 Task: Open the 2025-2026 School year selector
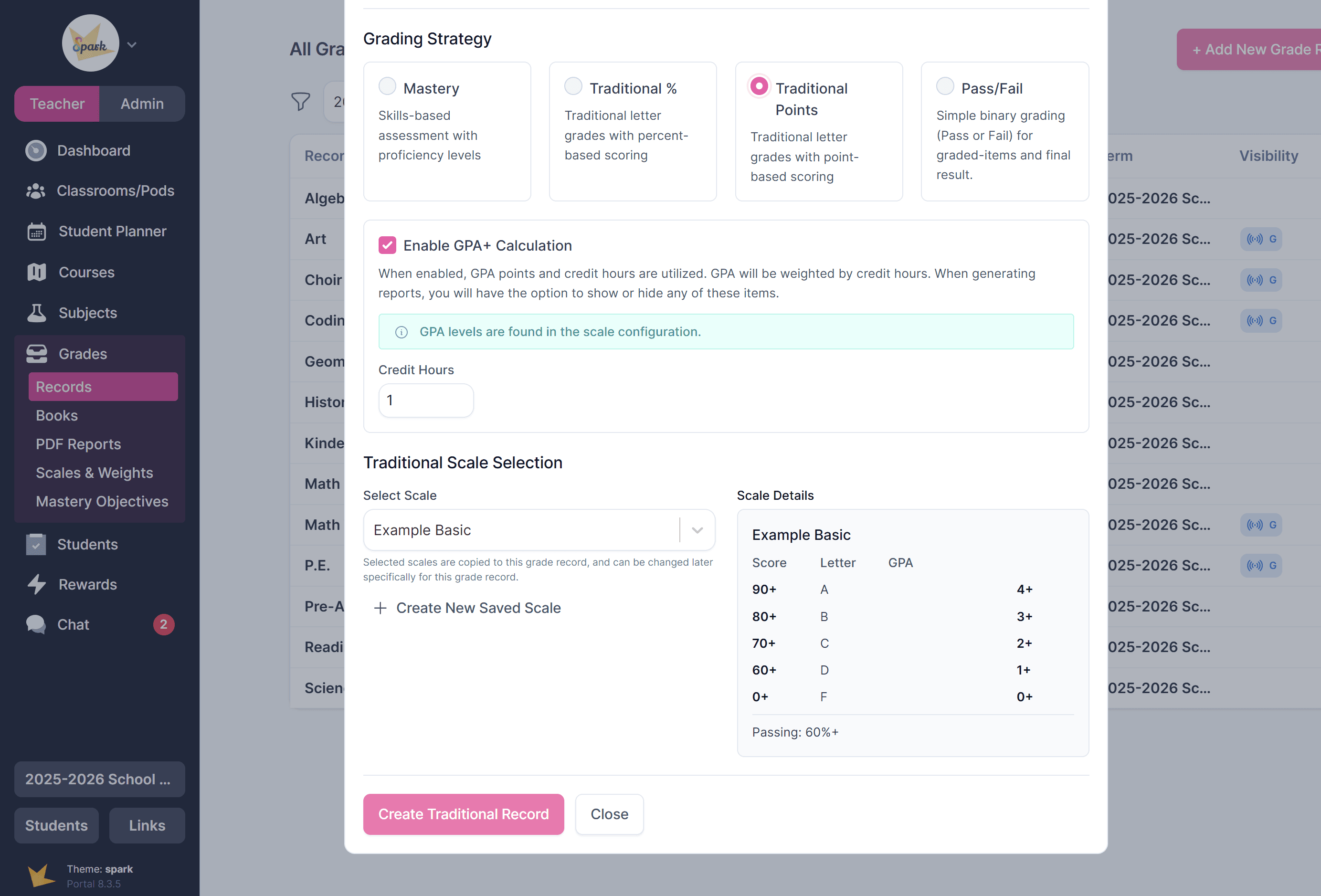coord(99,779)
